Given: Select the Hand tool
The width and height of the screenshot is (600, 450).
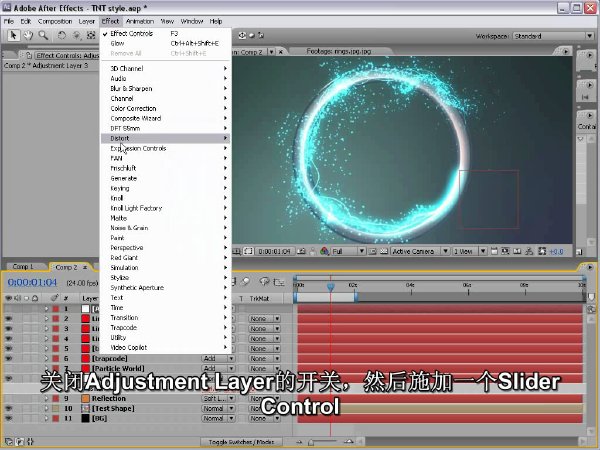Looking at the screenshot, I should pos(28,36).
